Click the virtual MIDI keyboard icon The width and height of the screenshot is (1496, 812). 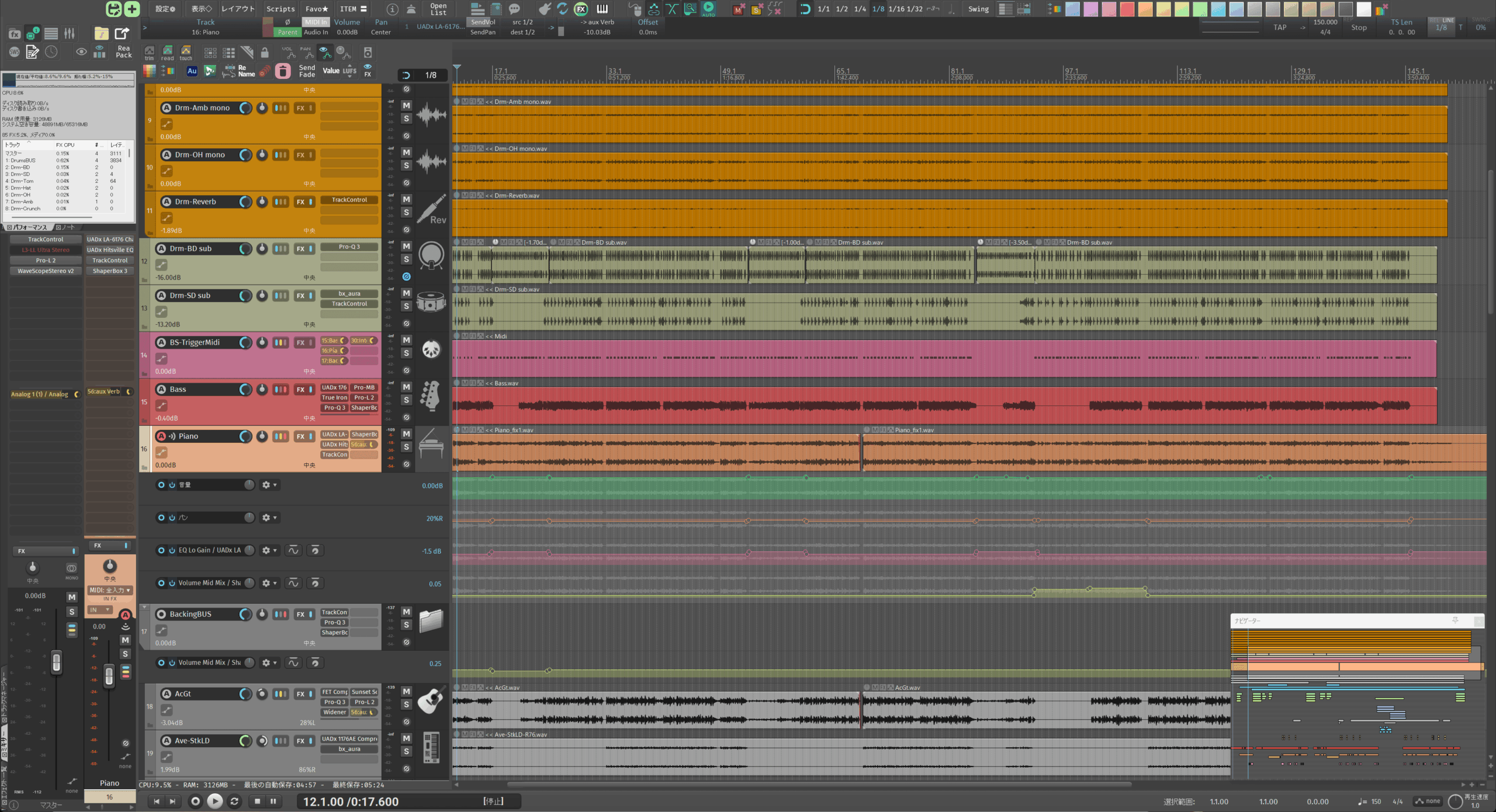(602, 9)
